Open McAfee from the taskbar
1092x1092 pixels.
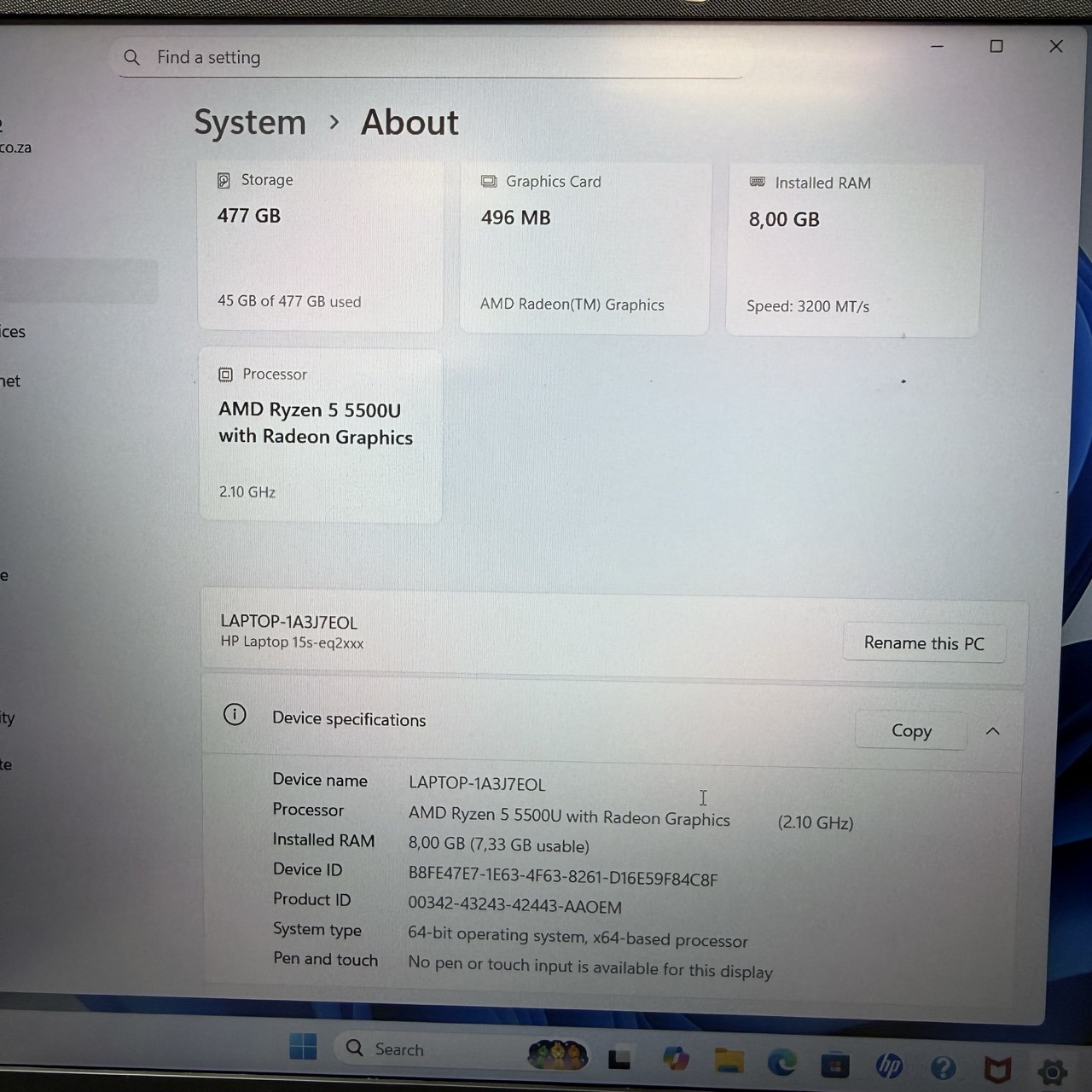[997, 1069]
